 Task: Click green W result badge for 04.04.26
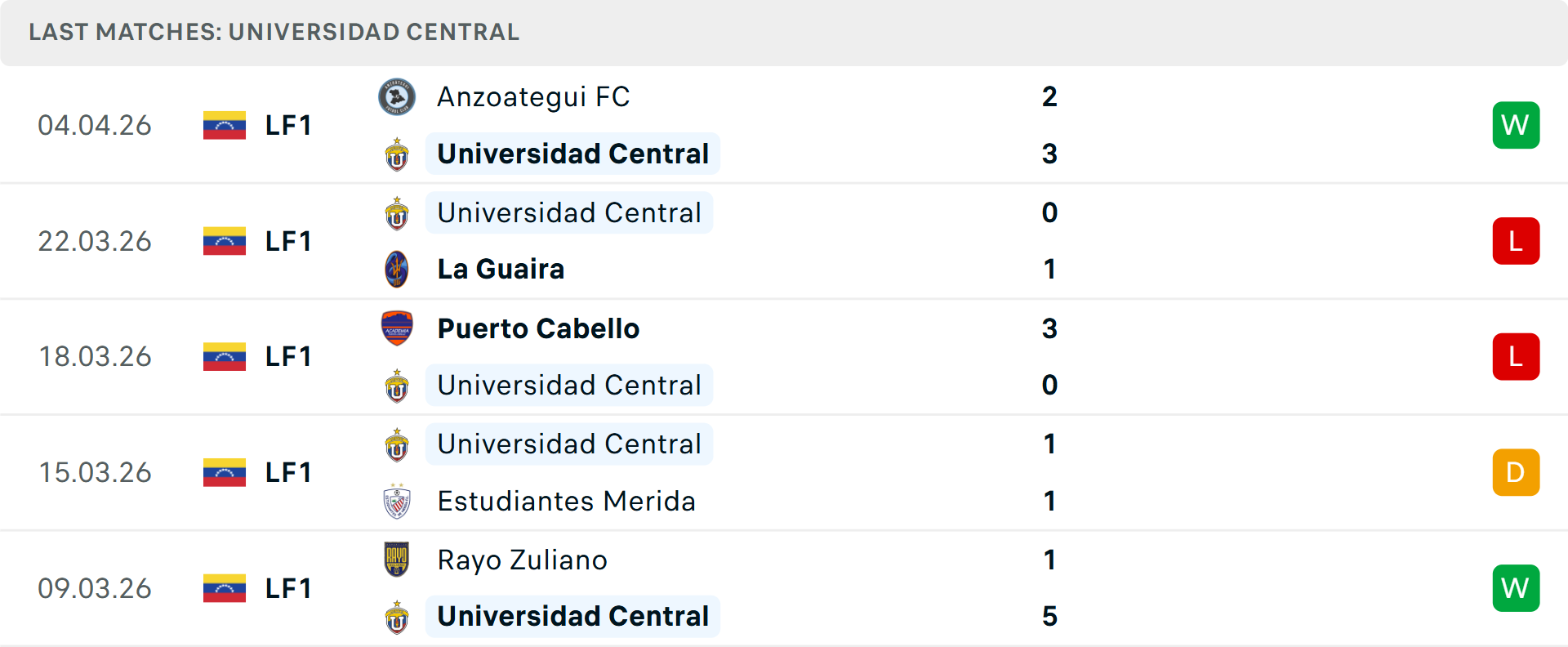[x=1516, y=125]
